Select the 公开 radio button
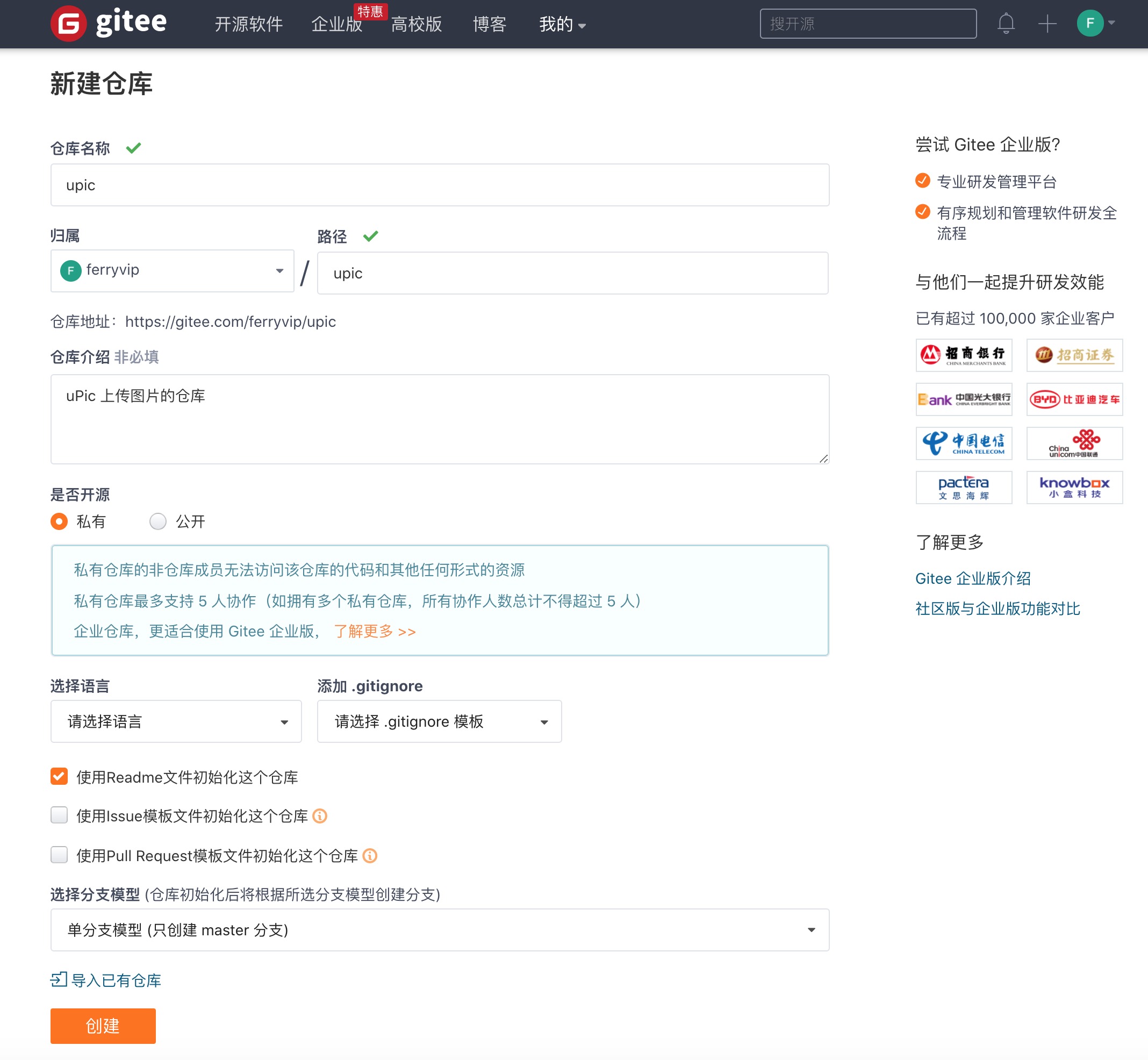This screenshot has width=1148, height=1060. [x=157, y=521]
